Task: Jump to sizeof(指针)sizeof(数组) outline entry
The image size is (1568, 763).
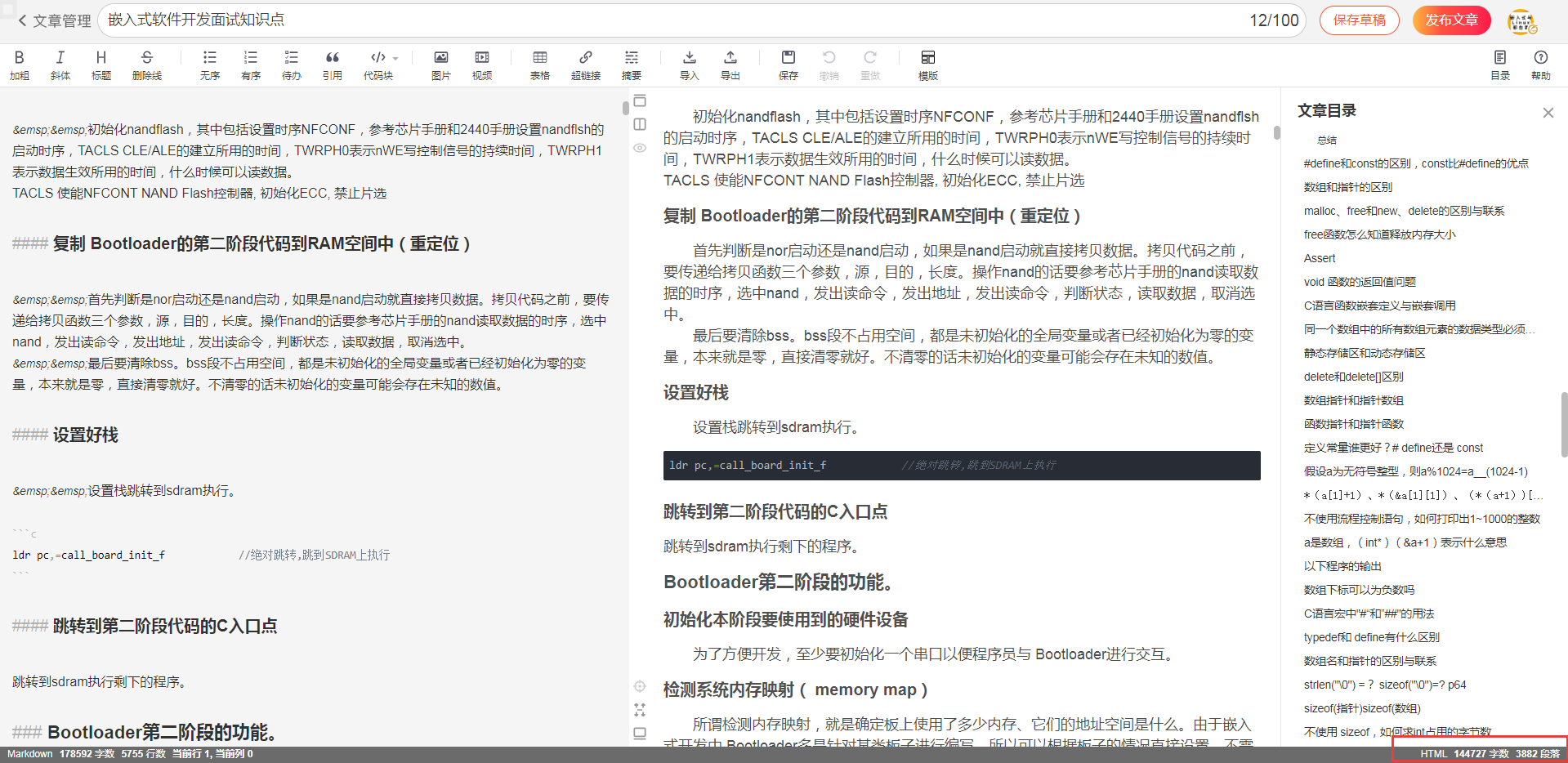Action: pos(1362,708)
